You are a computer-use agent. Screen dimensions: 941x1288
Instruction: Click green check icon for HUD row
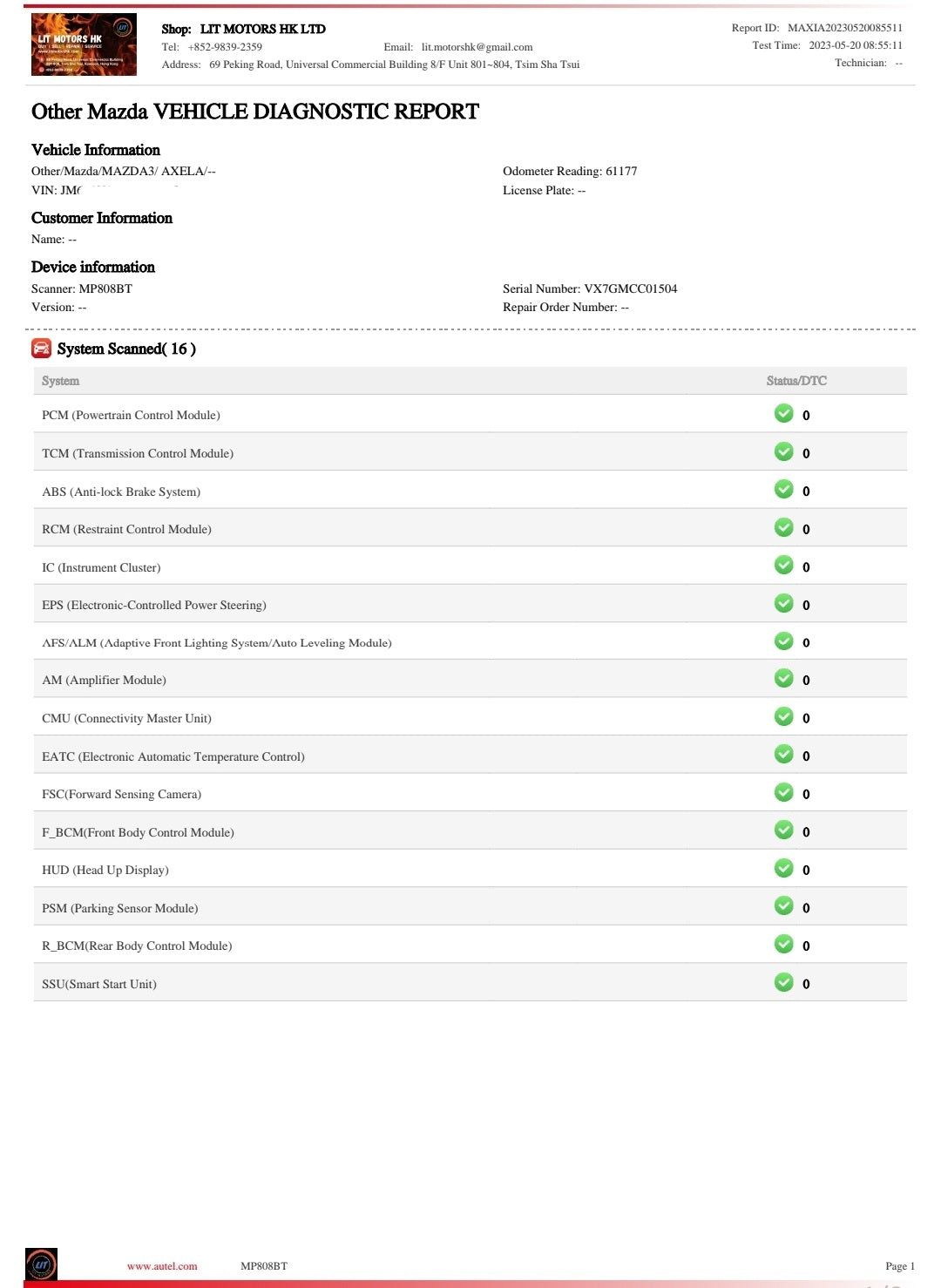(783, 869)
